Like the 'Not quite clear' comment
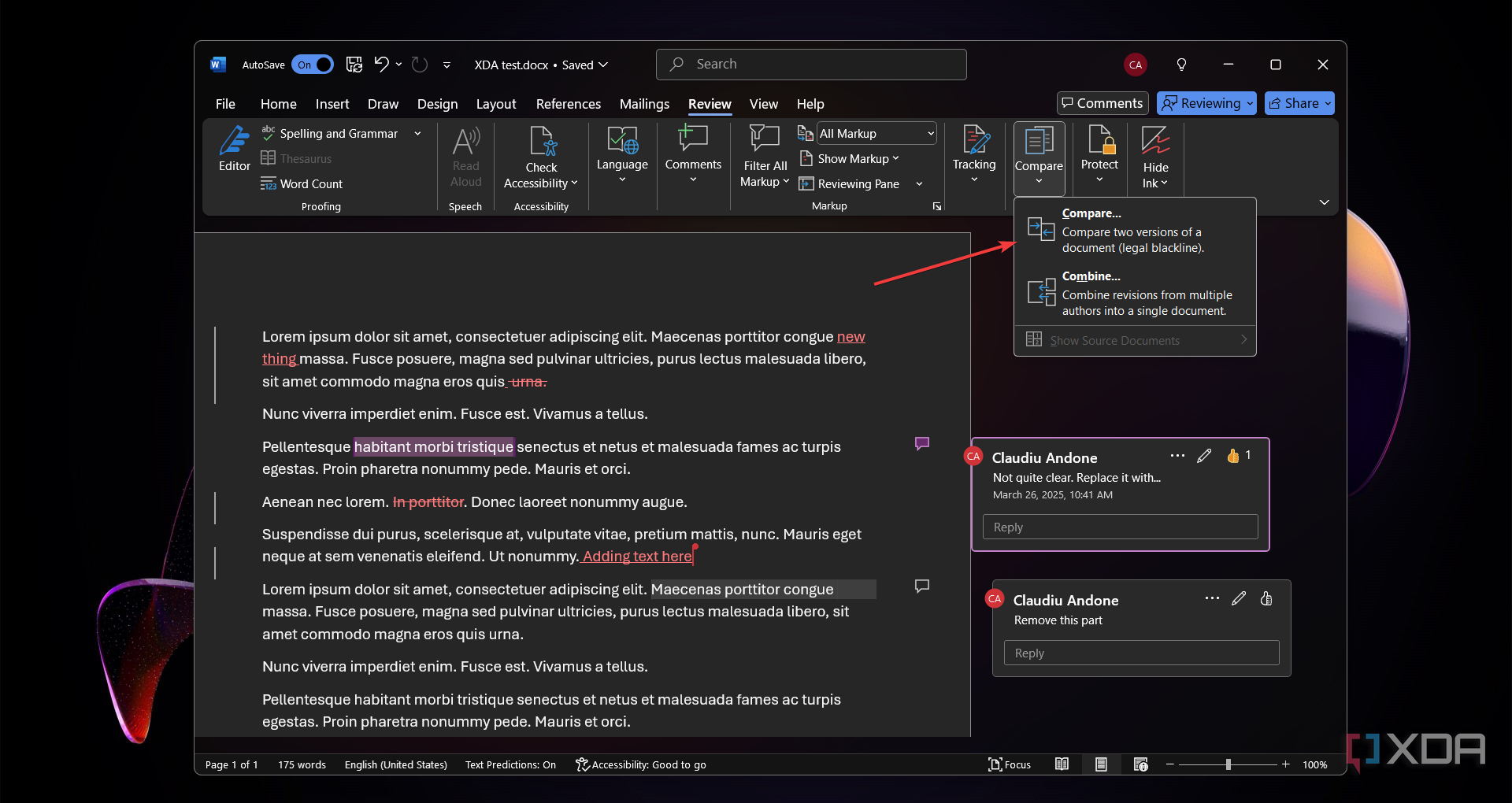Screen dimensions: 1512x803 click(x=1233, y=456)
